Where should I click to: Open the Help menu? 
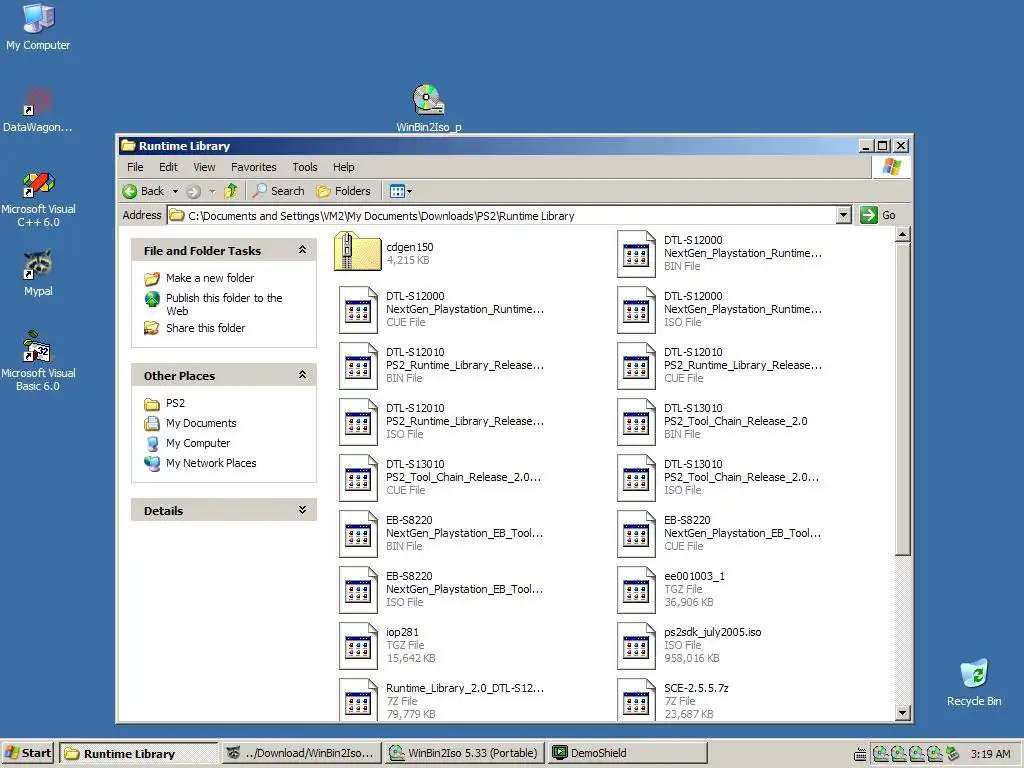pos(344,167)
